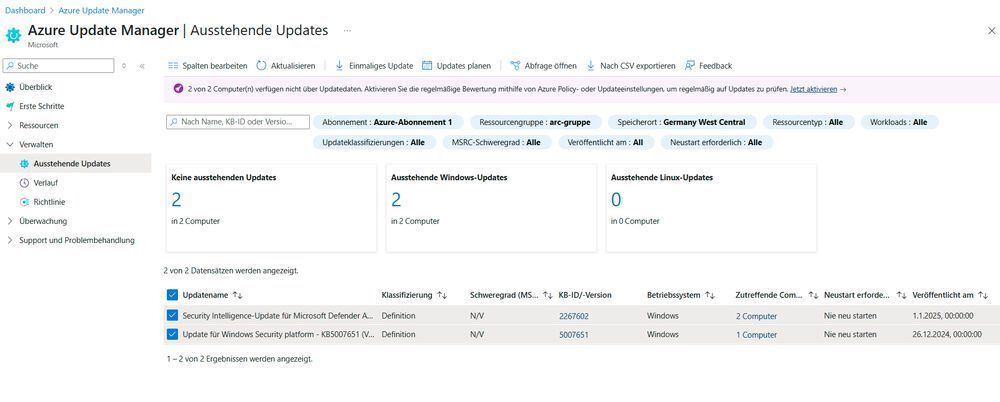This screenshot has width=1000, height=402.
Task: Click the count in Keine ausstehenden Updates
Action: pos(176,200)
